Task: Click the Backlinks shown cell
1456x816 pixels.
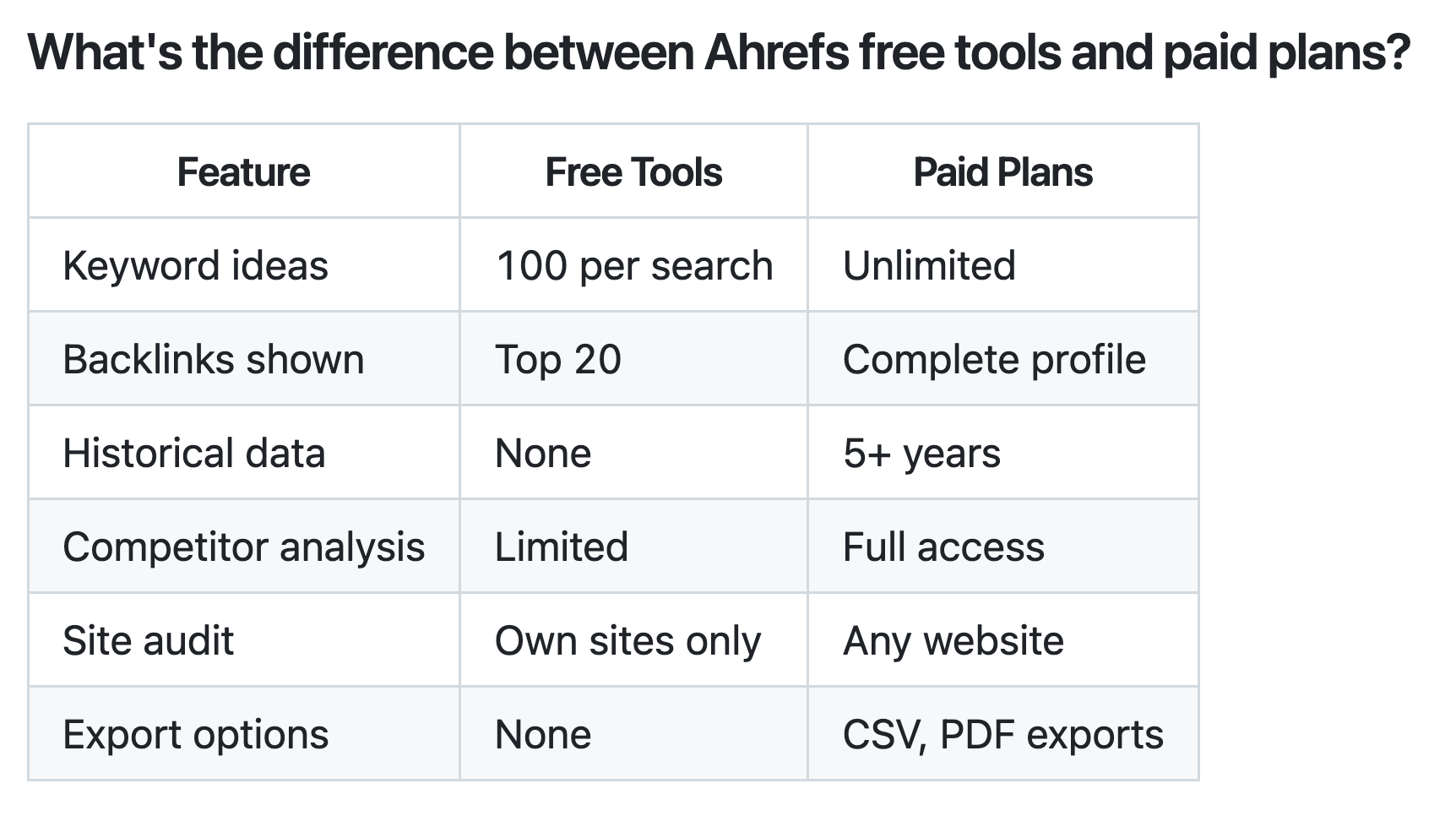Action: coord(244,359)
